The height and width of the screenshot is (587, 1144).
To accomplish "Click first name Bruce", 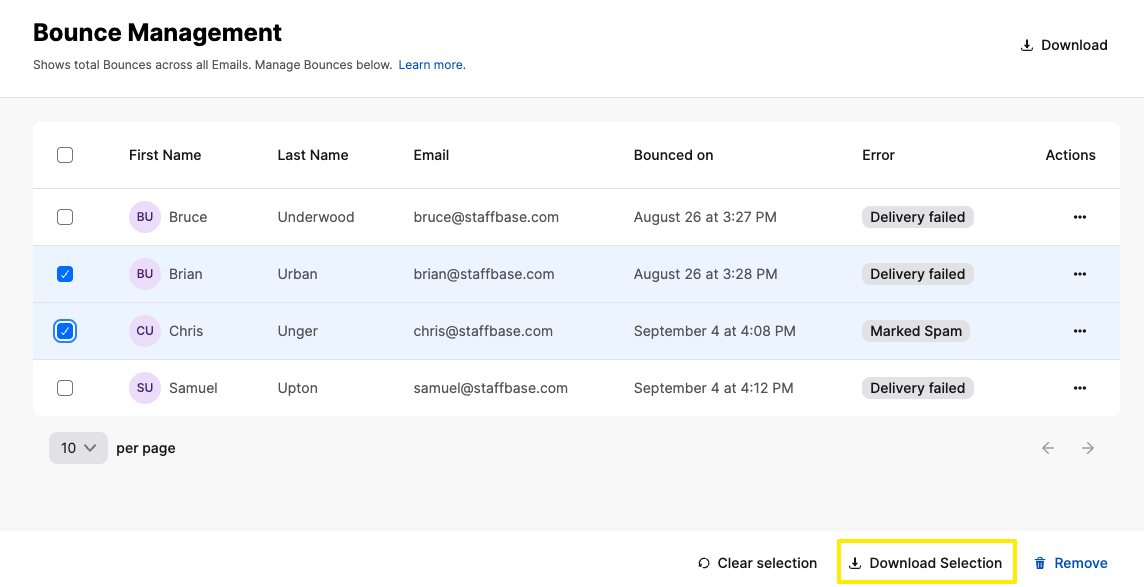I will click(188, 217).
